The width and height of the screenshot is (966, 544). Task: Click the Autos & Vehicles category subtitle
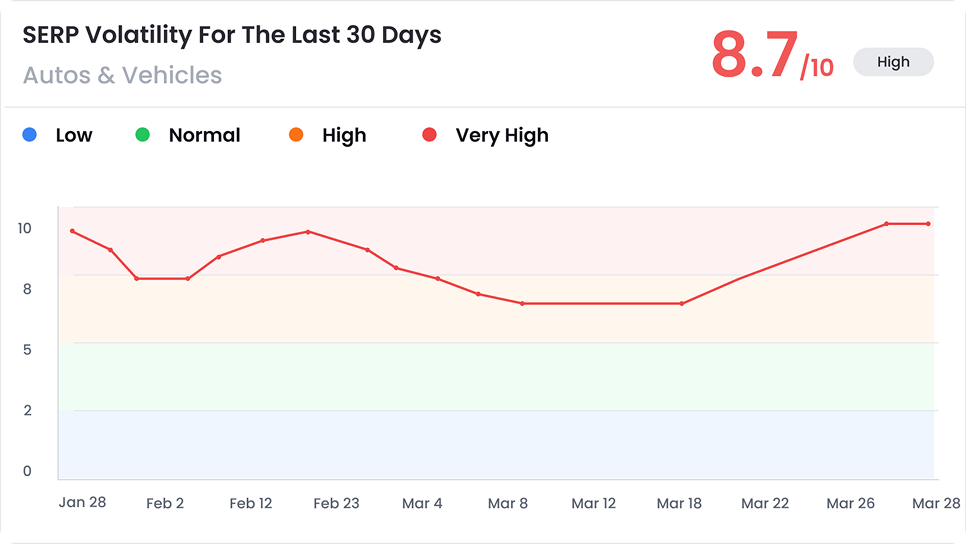[x=122, y=75]
